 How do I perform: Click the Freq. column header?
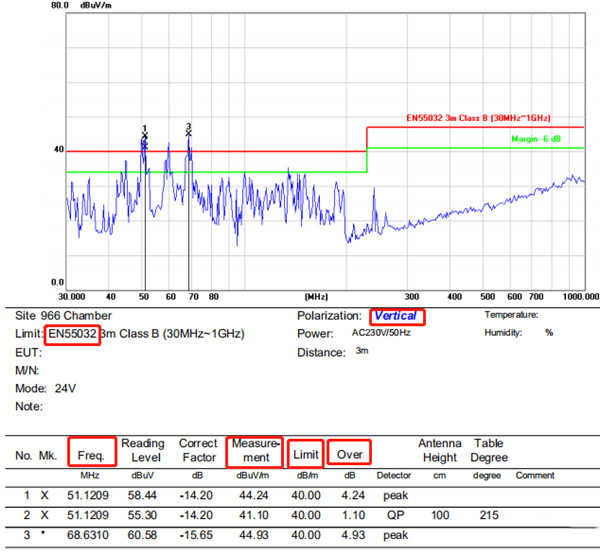(92, 453)
